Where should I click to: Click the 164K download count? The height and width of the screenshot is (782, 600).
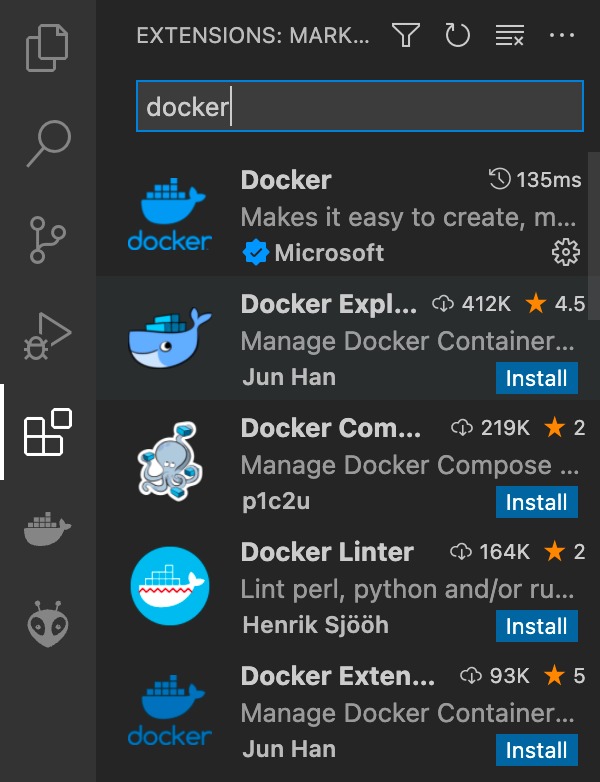(x=505, y=552)
